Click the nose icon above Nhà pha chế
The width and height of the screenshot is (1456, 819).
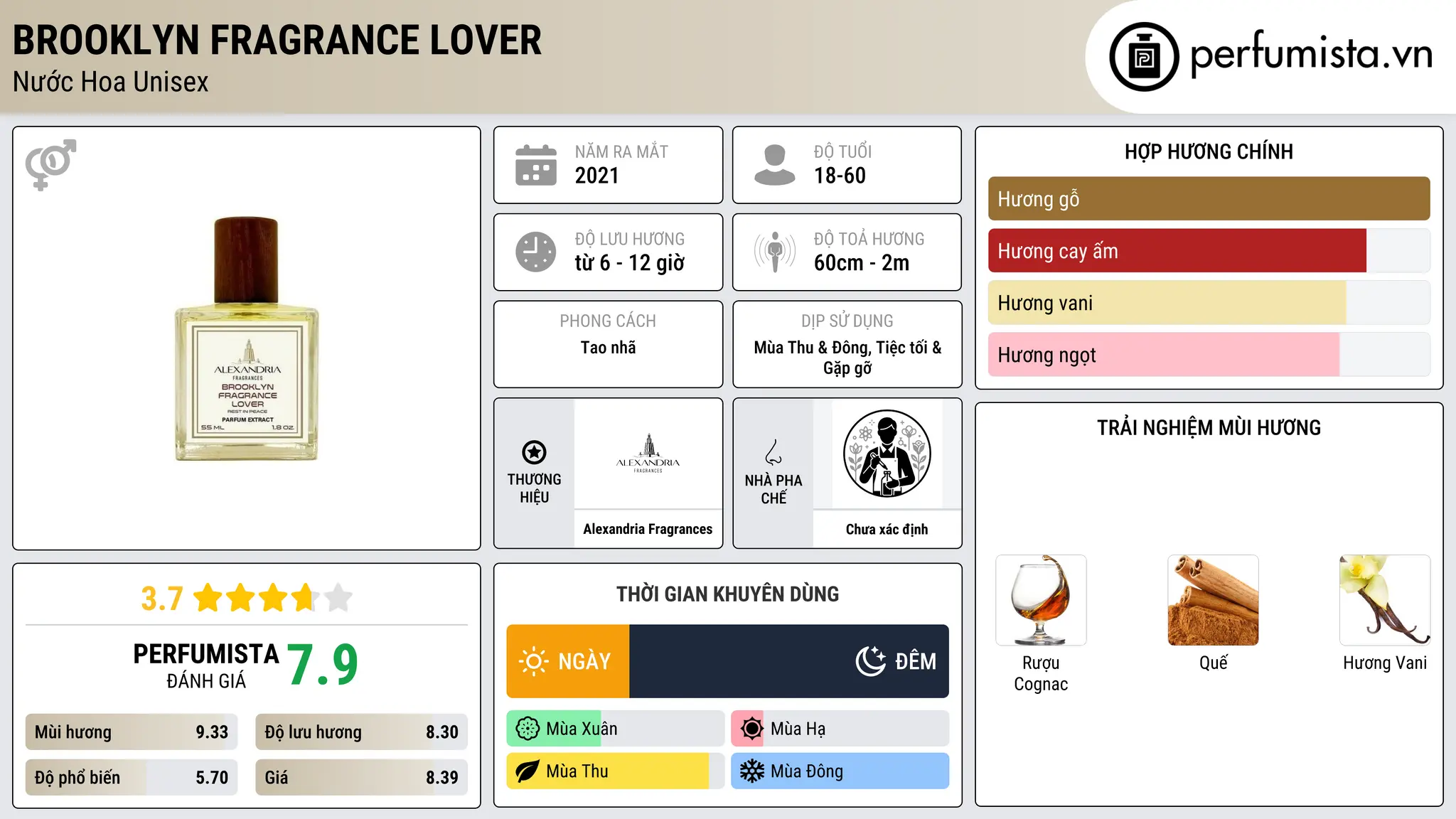pyautogui.click(x=773, y=453)
